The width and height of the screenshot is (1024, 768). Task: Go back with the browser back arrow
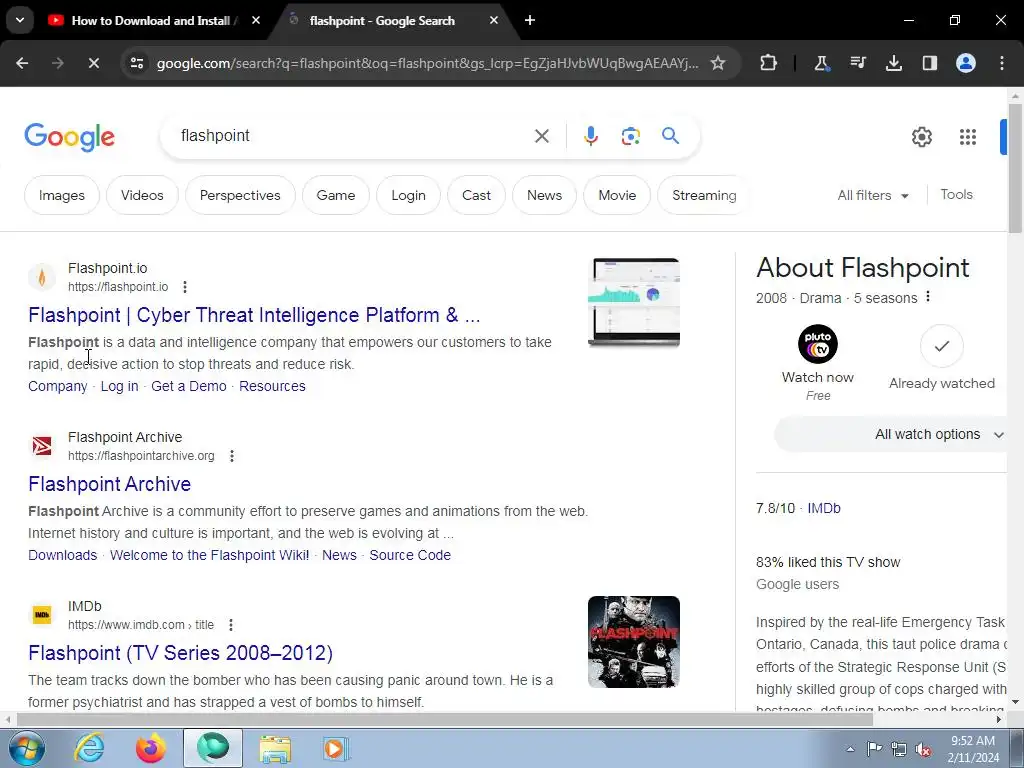tap(22, 63)
